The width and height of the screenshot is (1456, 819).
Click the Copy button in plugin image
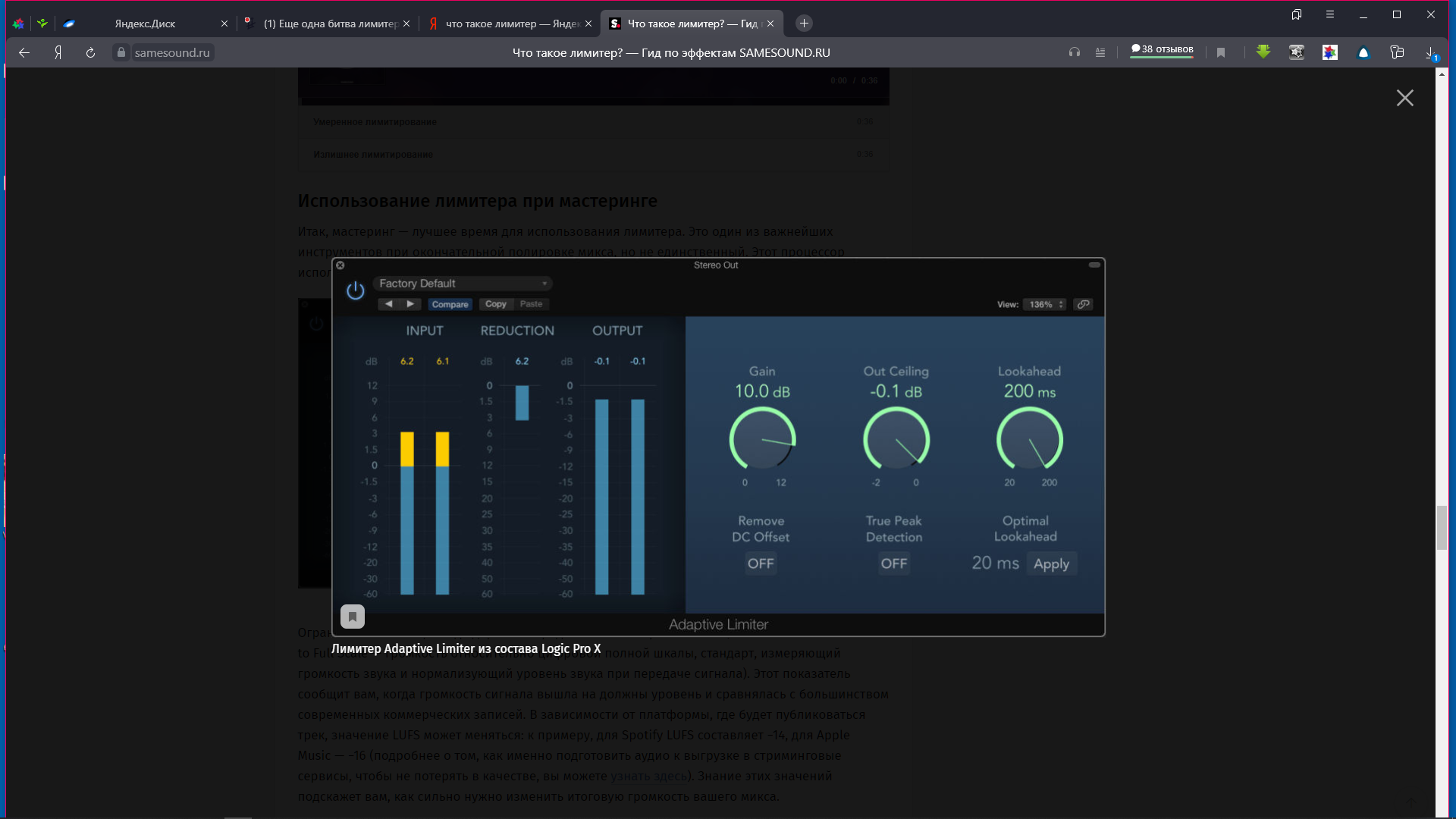point(496,304)
